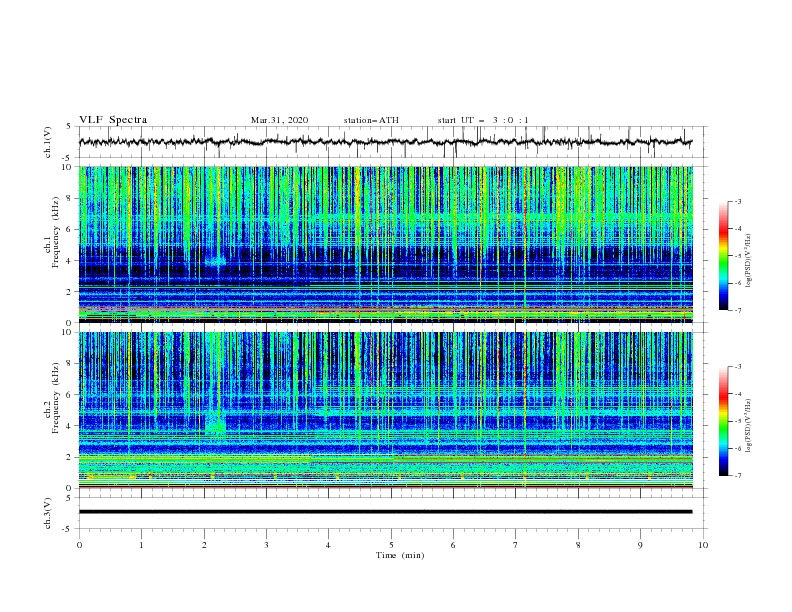Click the "6" kHz tick of ch.1 spectrogram
The width and height of the screenshot is (792, 612).
point(69,229)
